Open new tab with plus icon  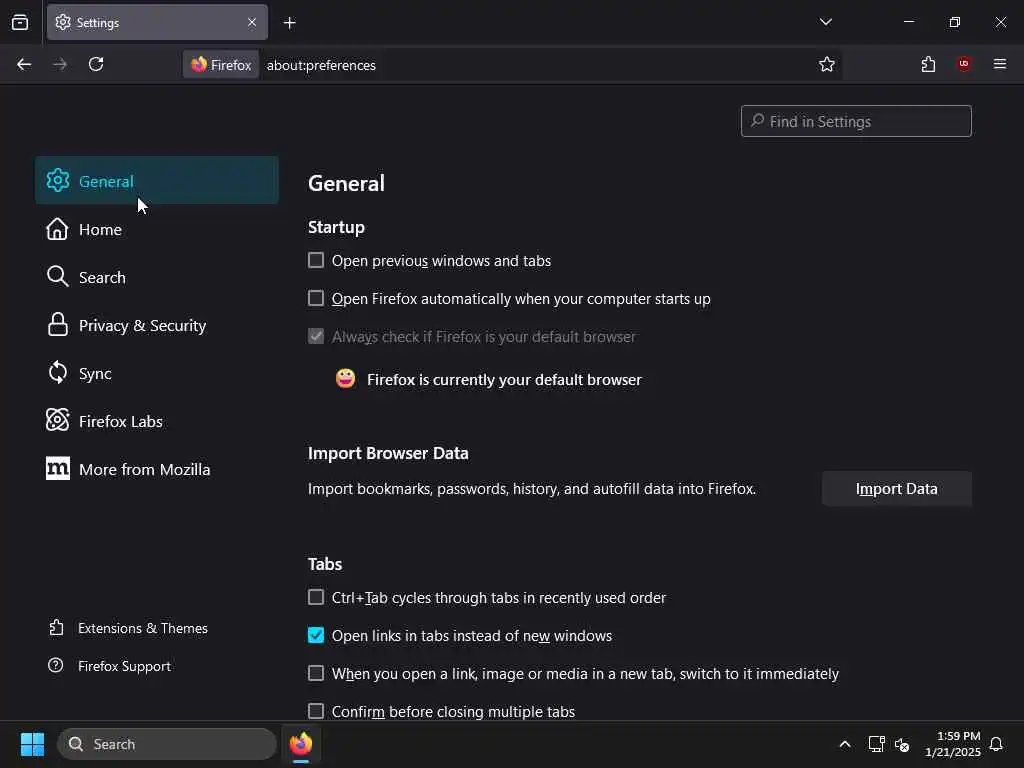(289, 22)
